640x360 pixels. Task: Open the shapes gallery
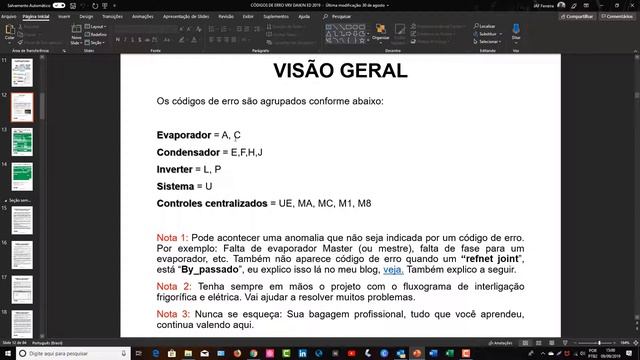pos(346,33)
